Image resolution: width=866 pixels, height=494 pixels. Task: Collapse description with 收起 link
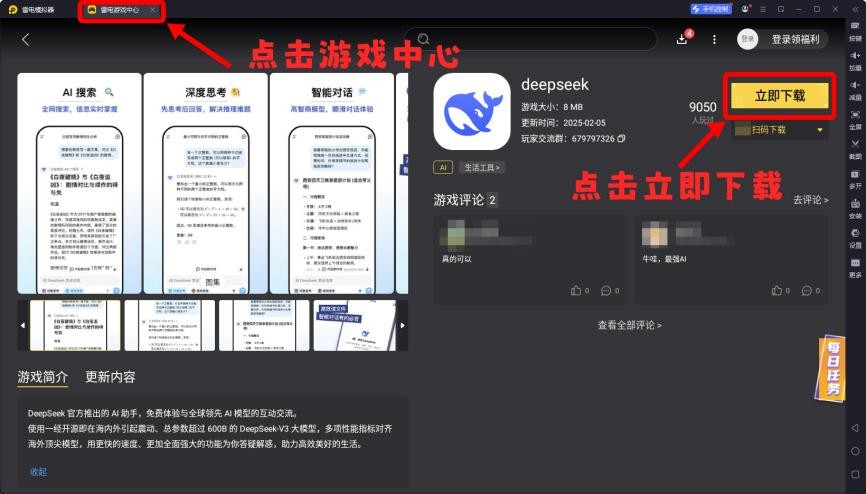(x=39, y=472)
